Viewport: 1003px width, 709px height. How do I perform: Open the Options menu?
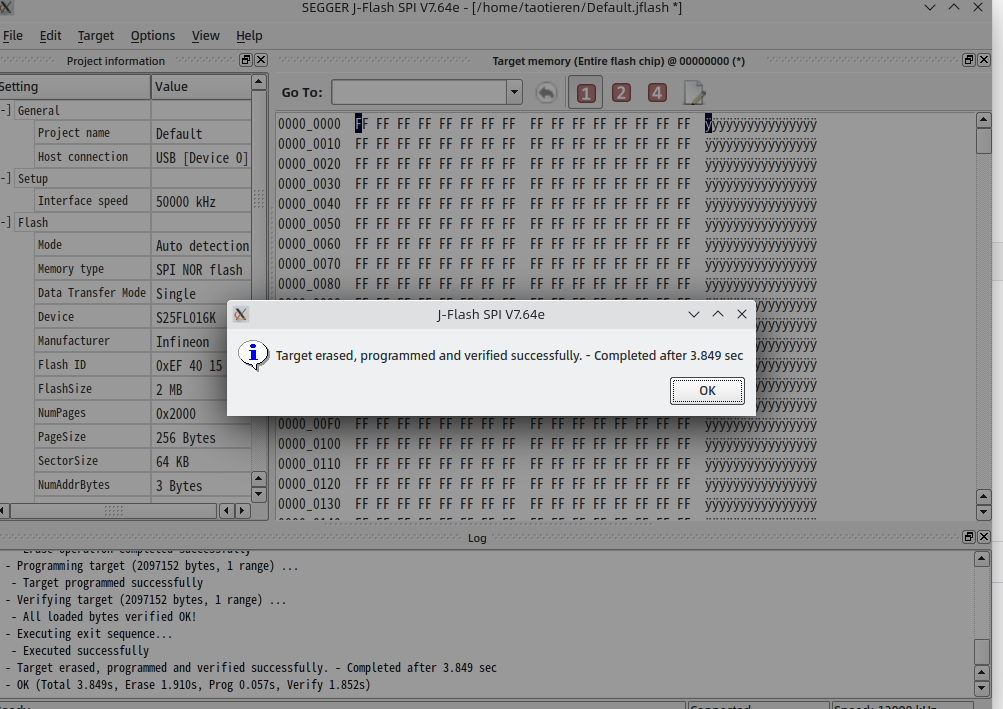click(x=153, y=36)
